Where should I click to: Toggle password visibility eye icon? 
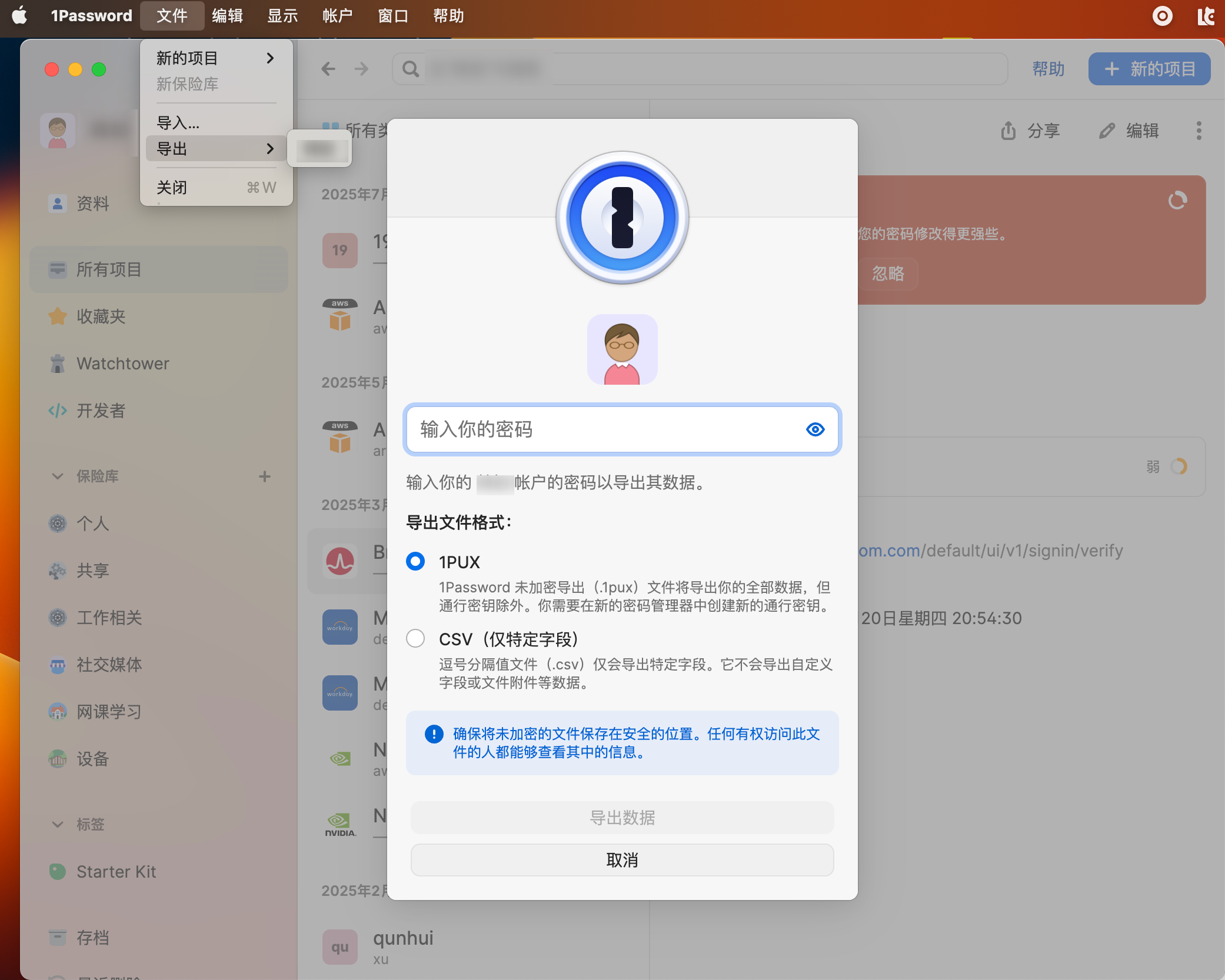point(815,429)
